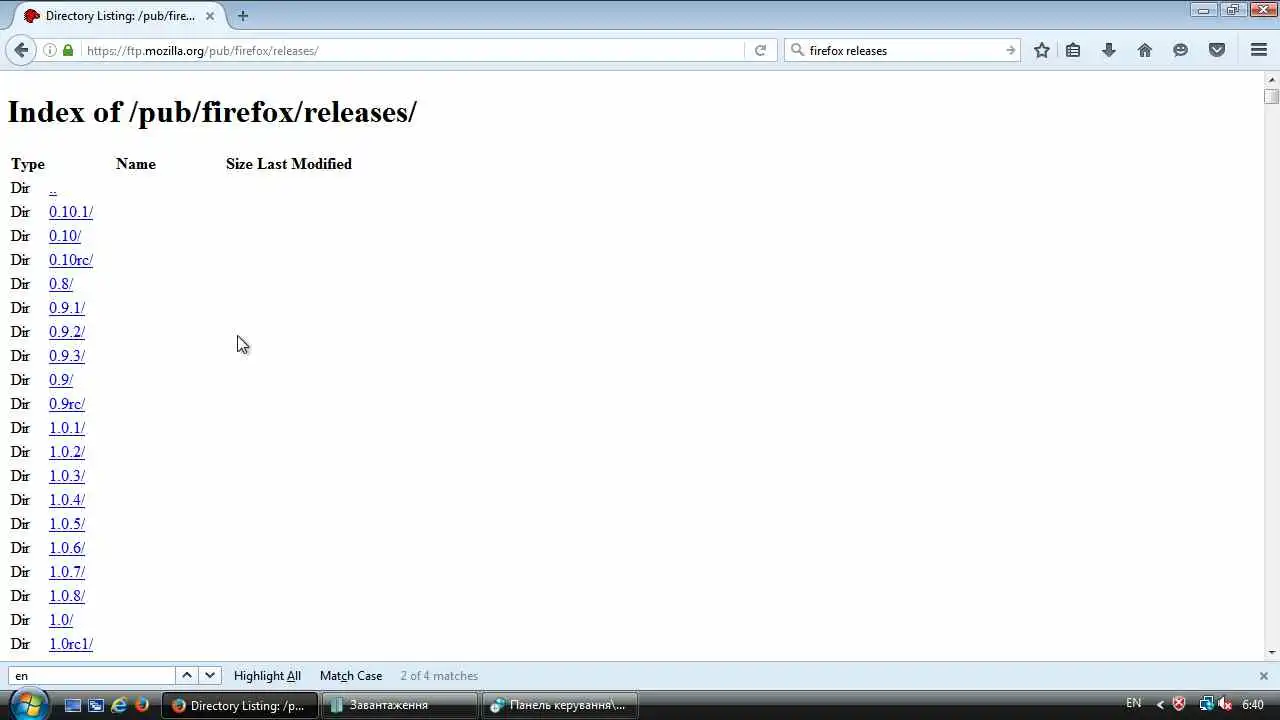Image resolution: width=1280 pixels, height=720 pixels.
Task: Show the green padlock security details
Action: point(68,50)
